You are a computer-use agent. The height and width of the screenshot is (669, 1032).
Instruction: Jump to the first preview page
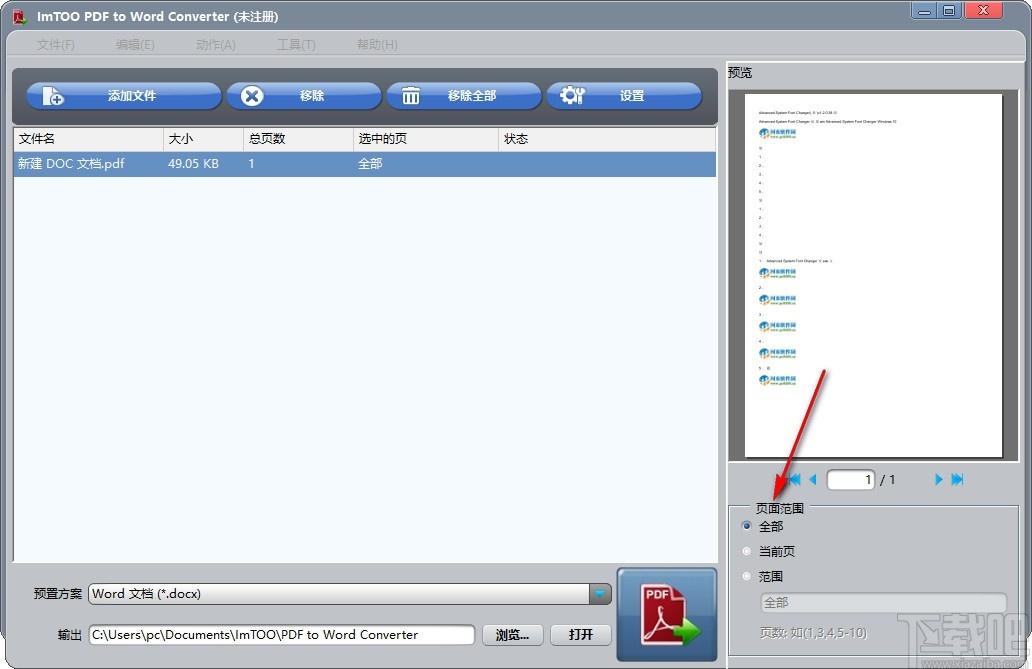point(794,479)
